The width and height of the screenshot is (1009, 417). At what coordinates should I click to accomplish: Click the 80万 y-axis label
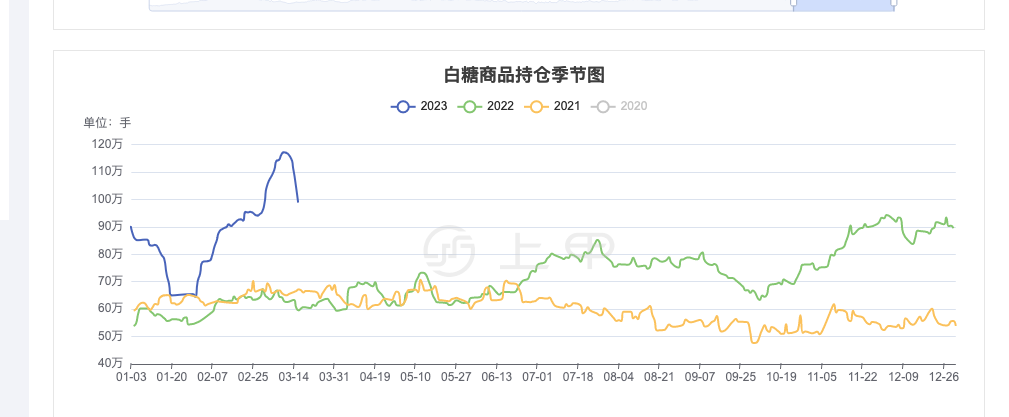tap(110, 254)
